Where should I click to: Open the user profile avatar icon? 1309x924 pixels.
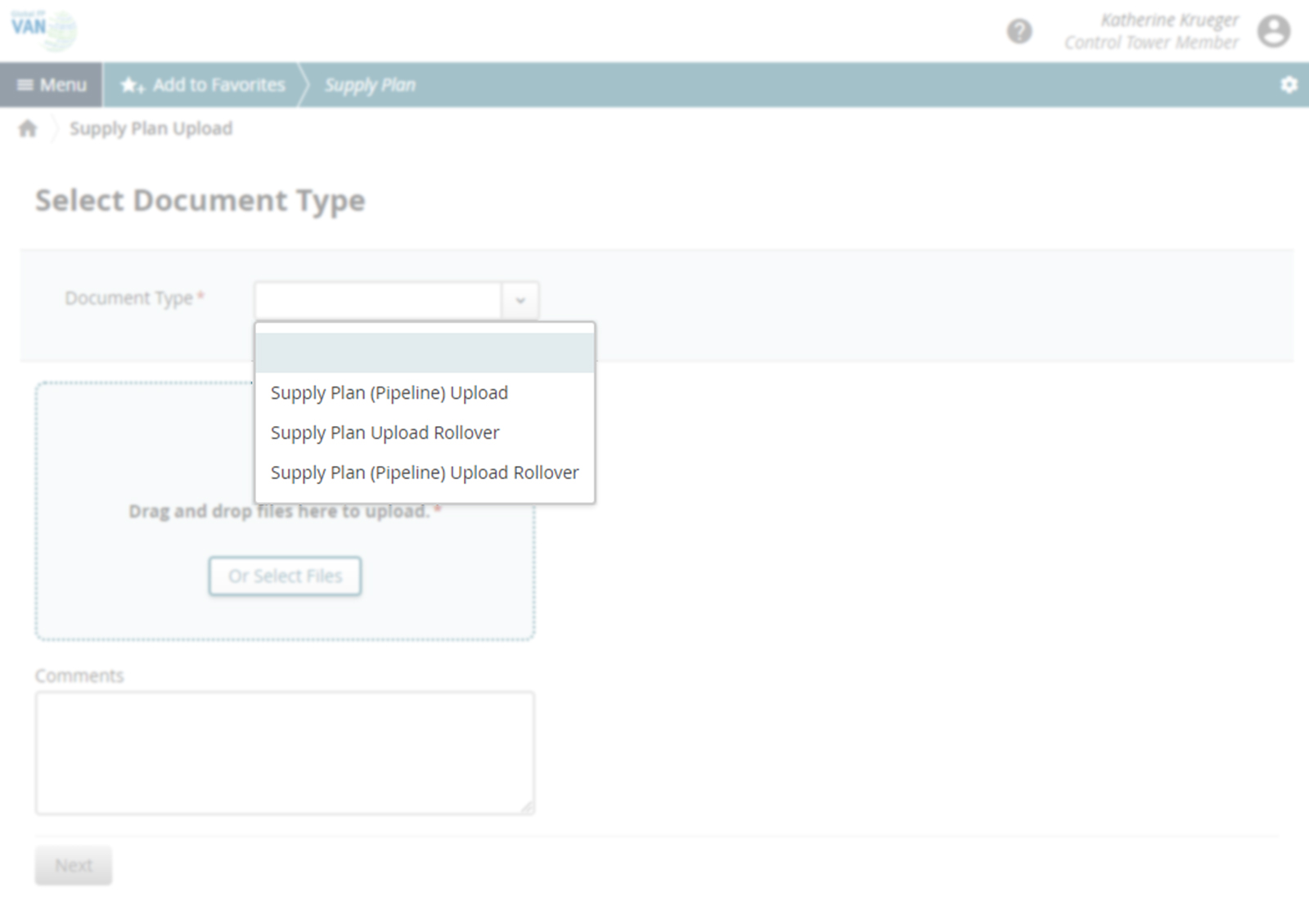(1273, 32)
